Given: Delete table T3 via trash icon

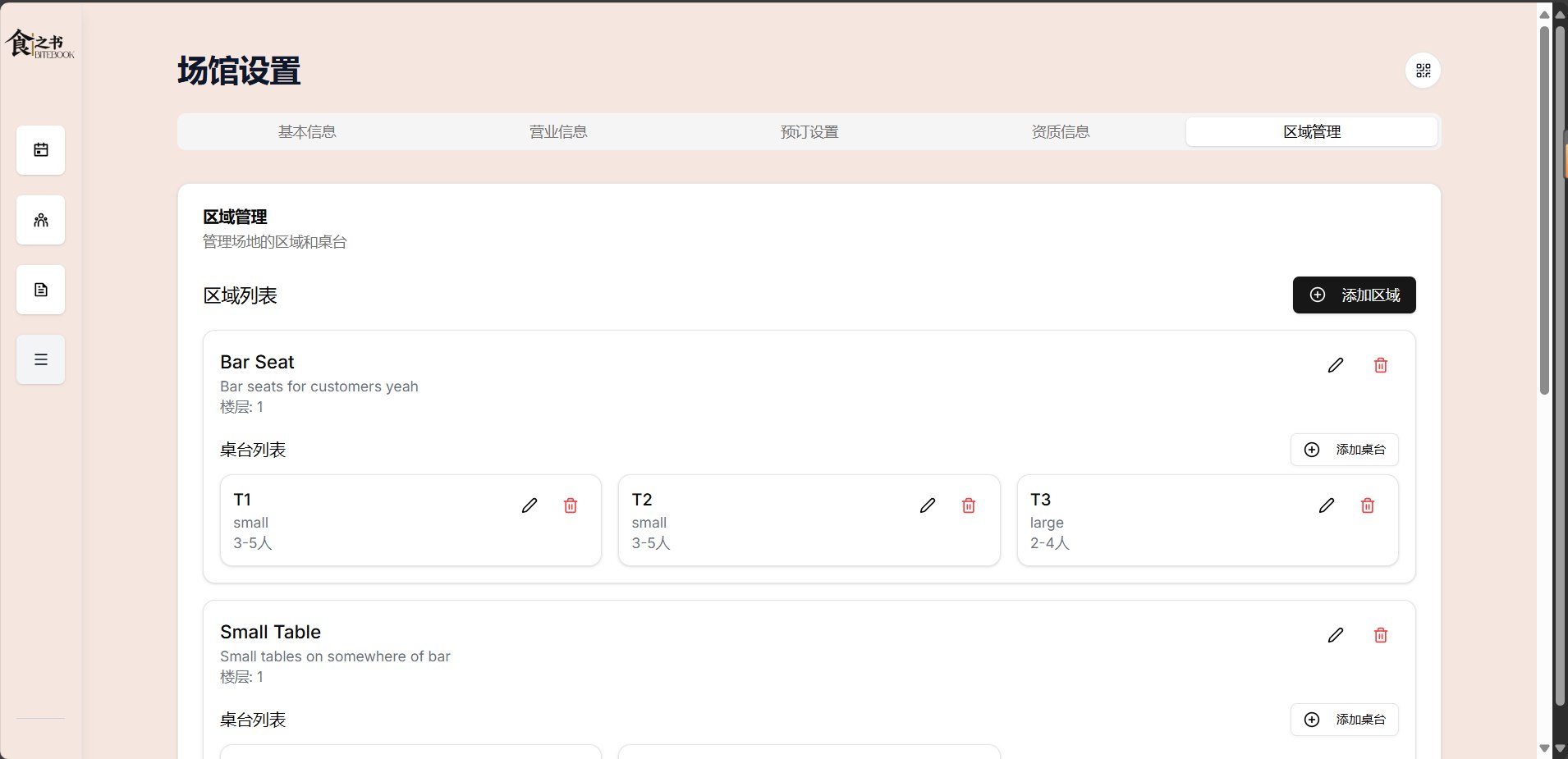Looking at the screenshot, I should [x=1368, y=505].
